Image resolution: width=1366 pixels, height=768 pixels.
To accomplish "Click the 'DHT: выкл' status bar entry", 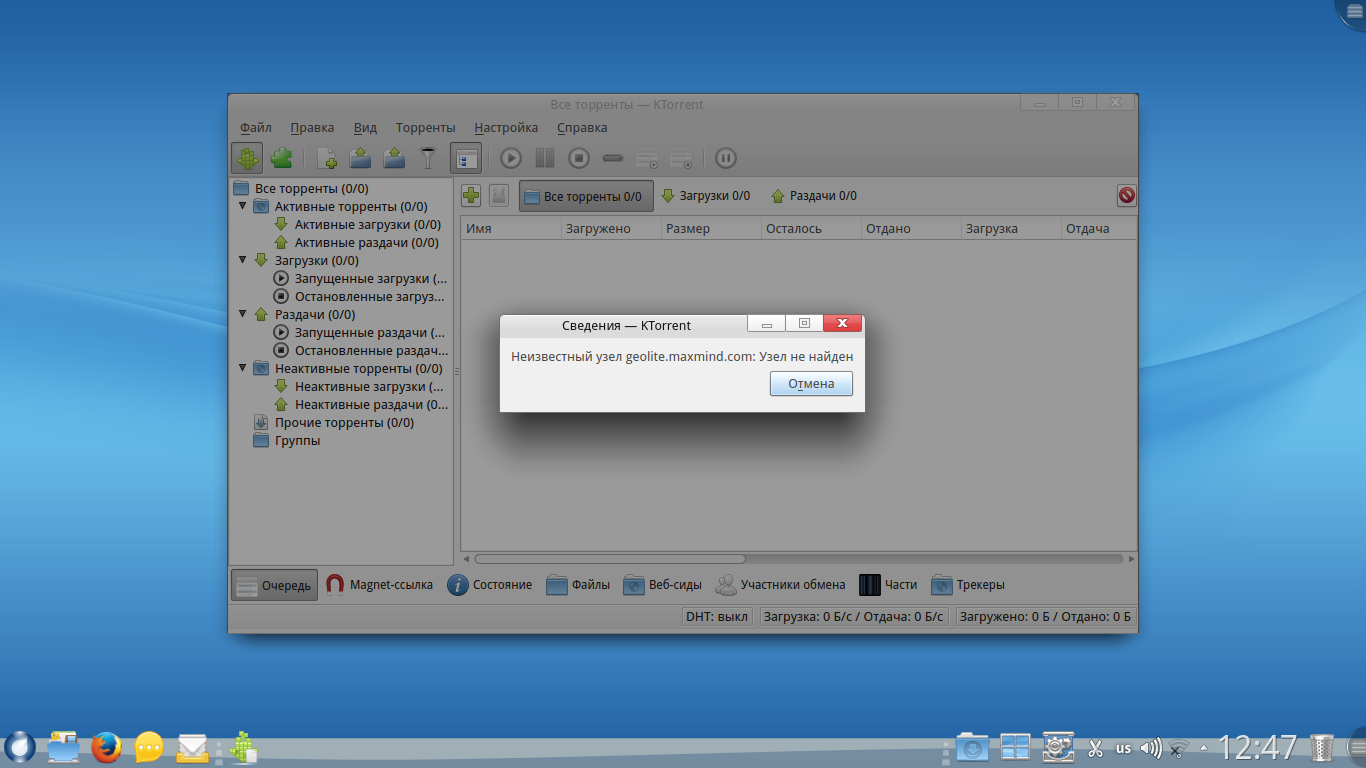I will 717,617.
